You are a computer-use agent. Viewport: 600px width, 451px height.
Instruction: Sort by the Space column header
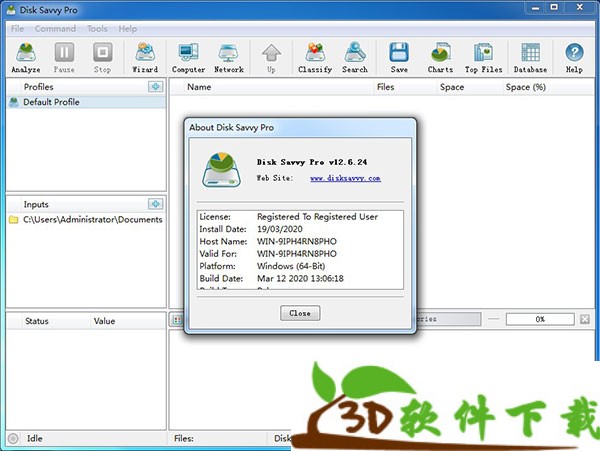point(469,87)
